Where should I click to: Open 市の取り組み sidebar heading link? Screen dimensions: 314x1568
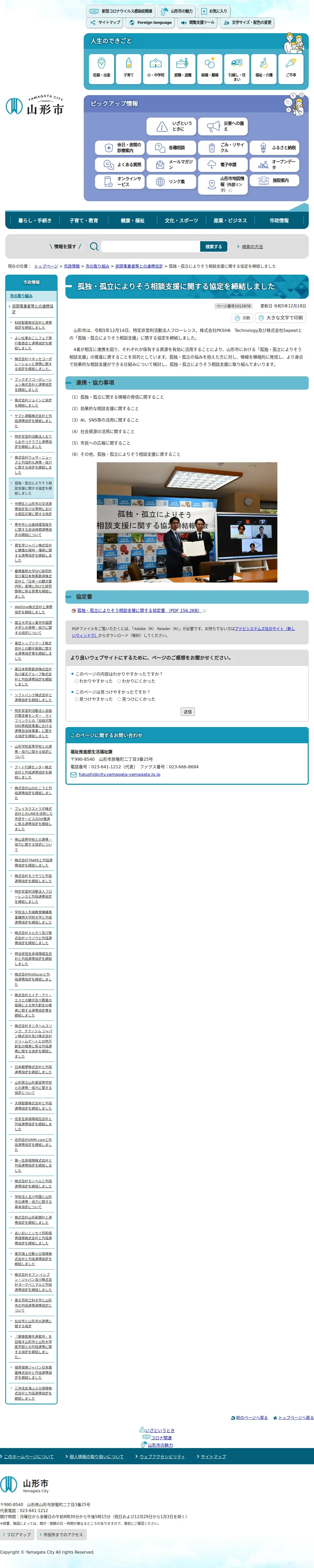coord(21,296)
